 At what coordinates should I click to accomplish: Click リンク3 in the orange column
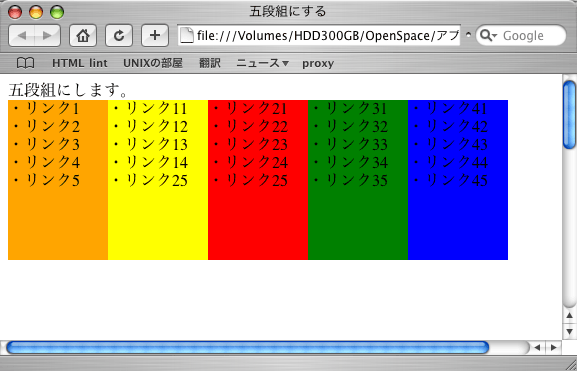53,144
